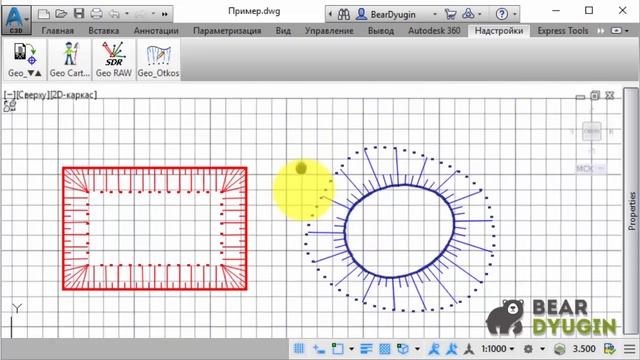
Task: Open status bar customization menu
Action: [x=630, y=349]
